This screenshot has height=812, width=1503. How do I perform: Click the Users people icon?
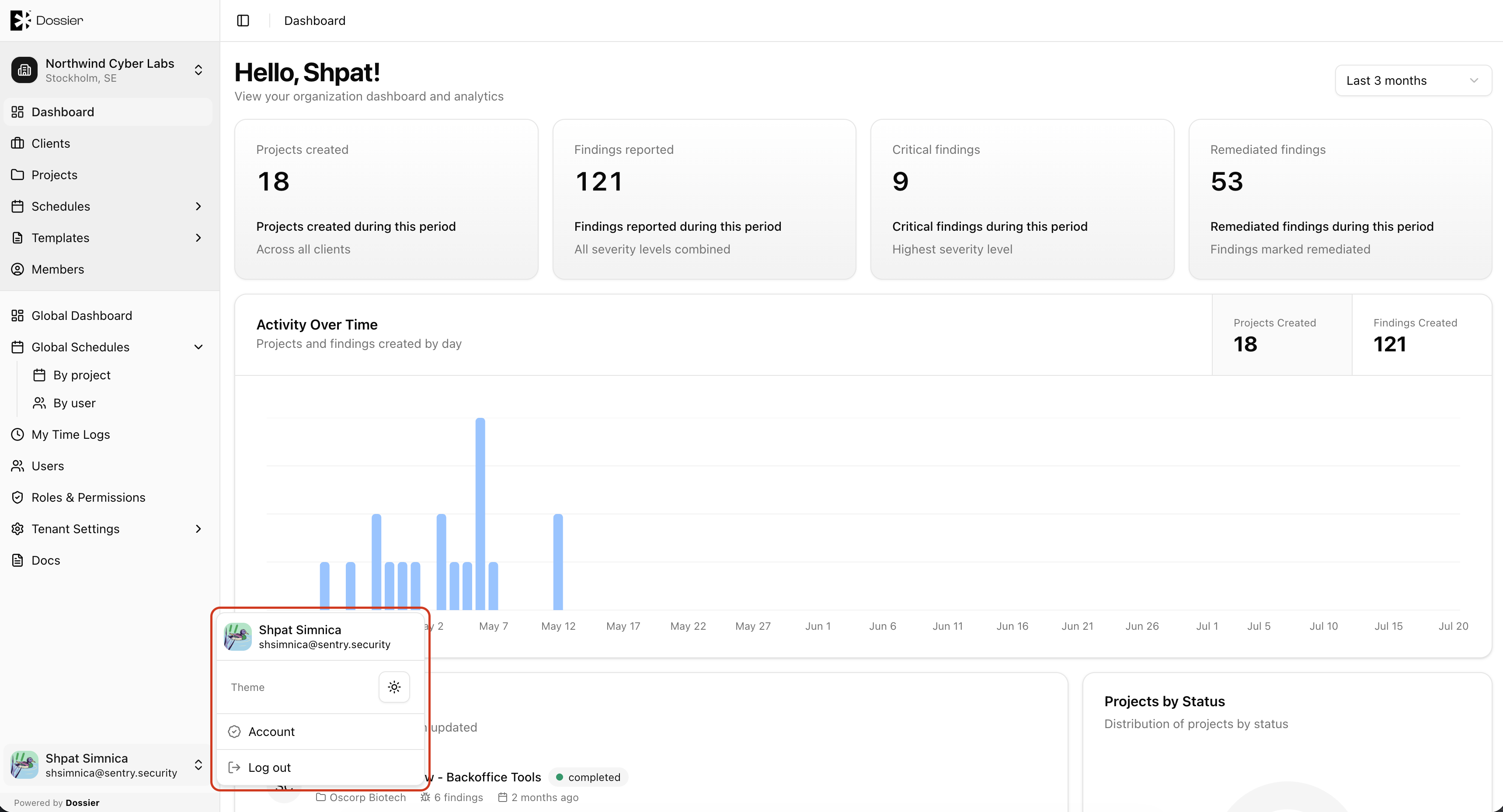tap(17, 466)
